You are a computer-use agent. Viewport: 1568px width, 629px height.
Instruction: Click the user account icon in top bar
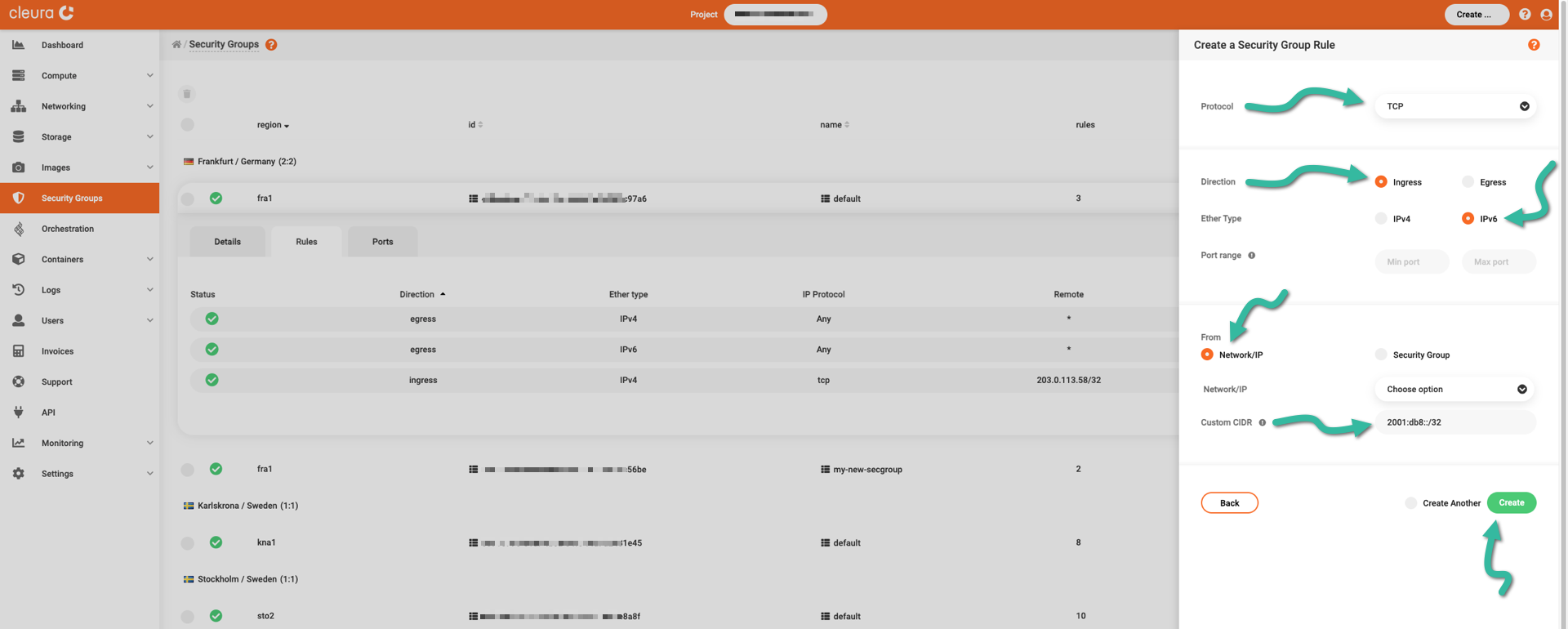(1546, 15)
